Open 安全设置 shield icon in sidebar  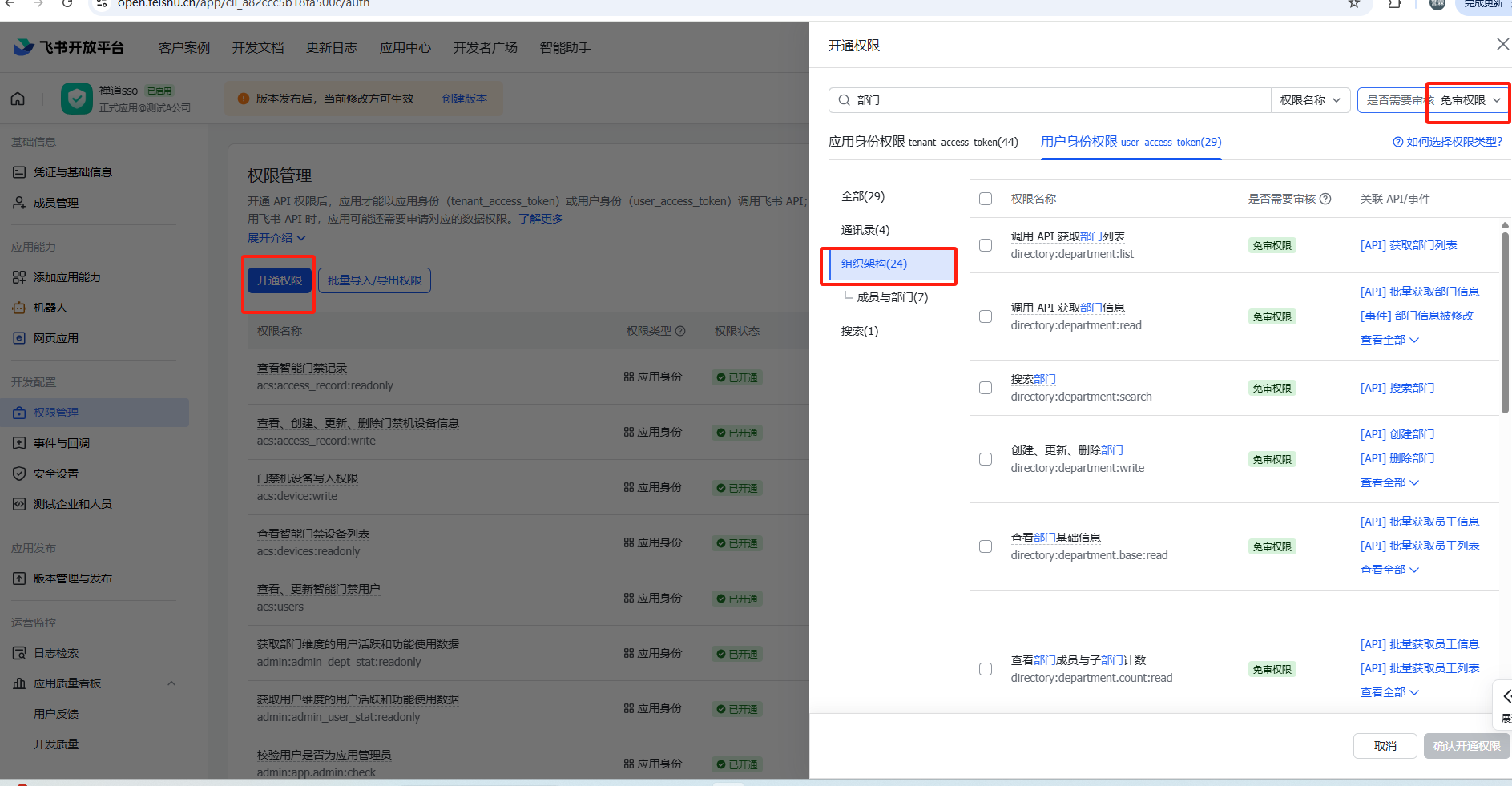[x=19, y=474]
